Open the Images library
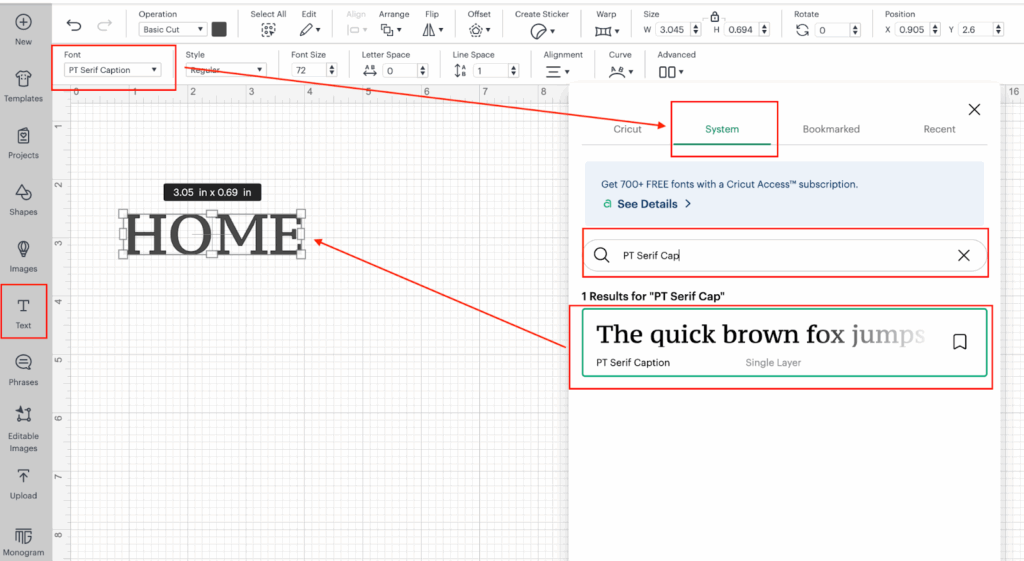The image size is (1024, 561). (x=23, y=255)
